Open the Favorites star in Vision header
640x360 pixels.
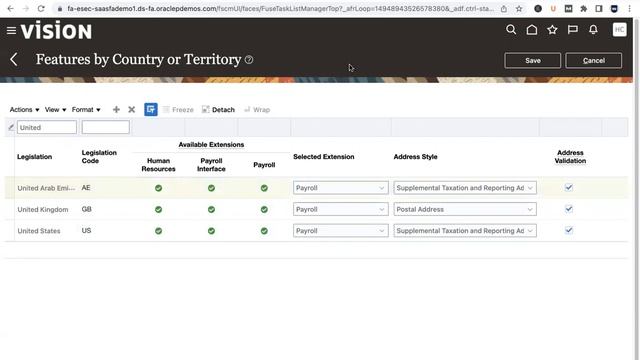552,30
